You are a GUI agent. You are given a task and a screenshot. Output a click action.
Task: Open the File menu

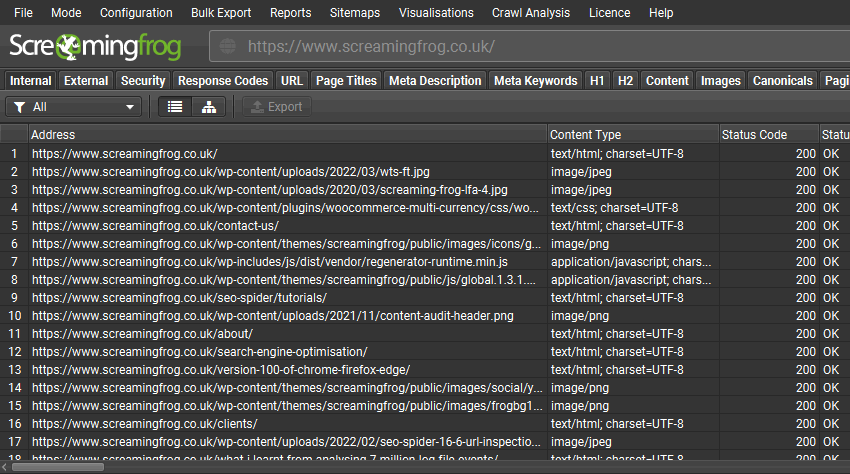coord(23,12)
